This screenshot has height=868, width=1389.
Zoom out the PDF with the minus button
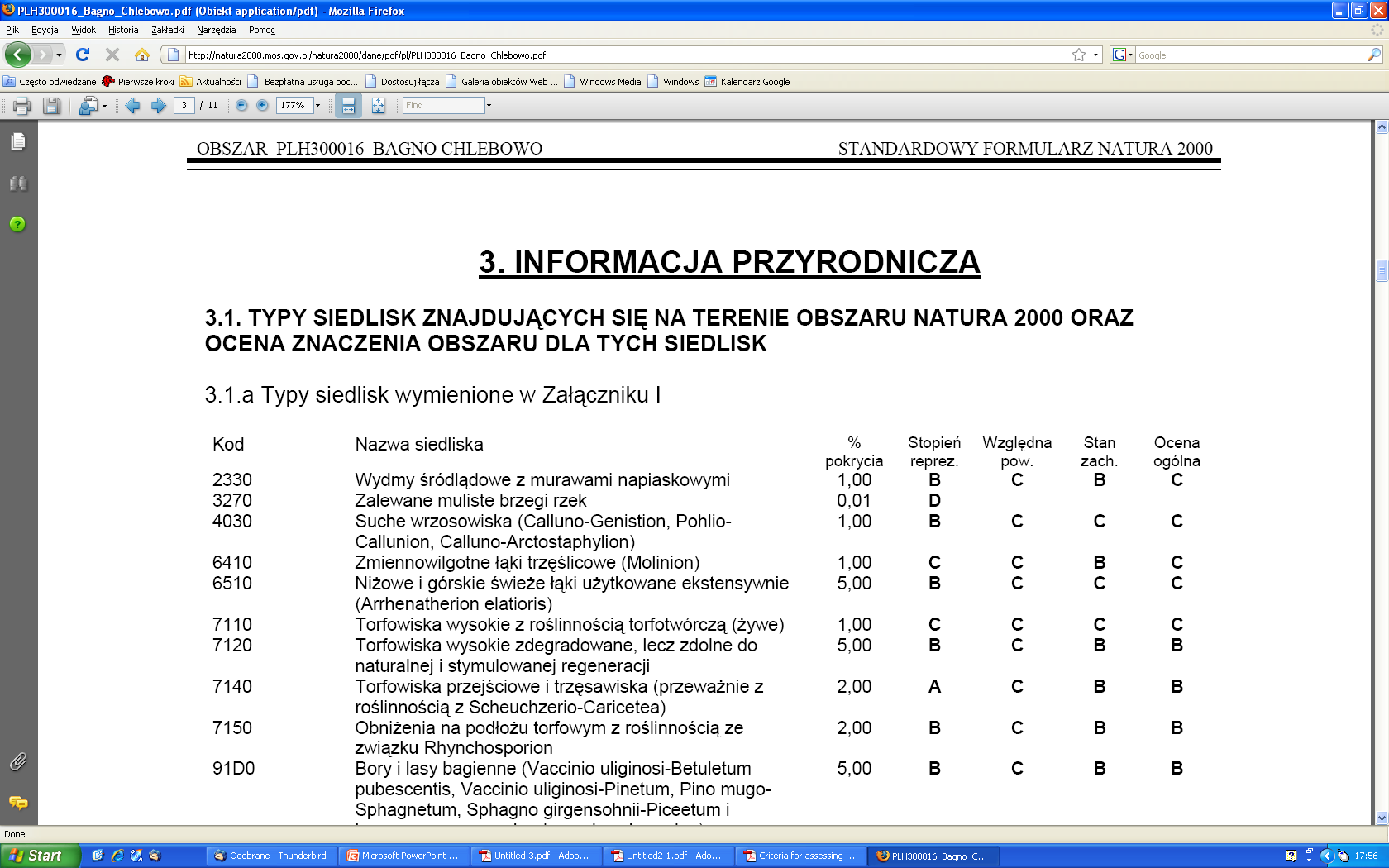[241, 106]
